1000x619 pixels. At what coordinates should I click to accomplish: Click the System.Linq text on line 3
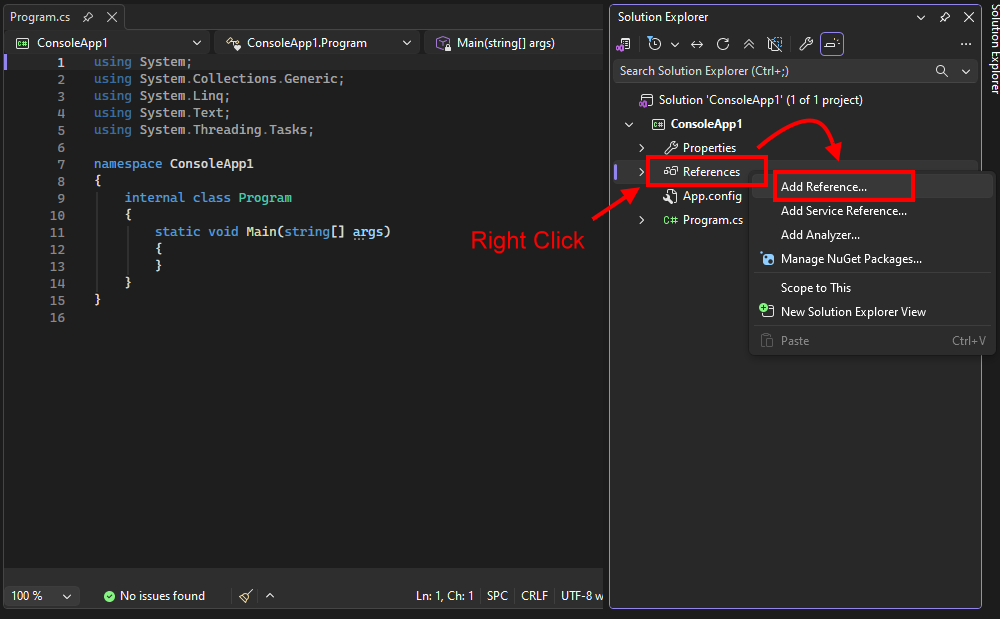point(182,96)
